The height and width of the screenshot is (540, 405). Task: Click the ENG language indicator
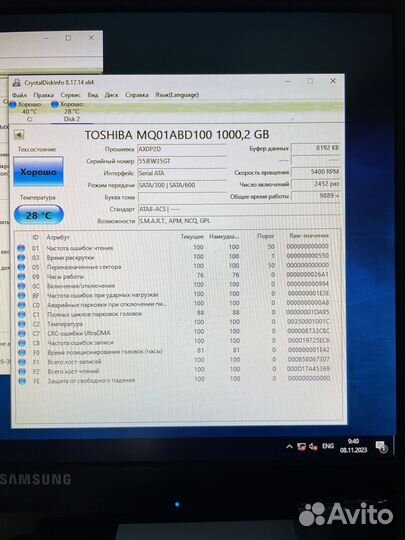(328, 446)
